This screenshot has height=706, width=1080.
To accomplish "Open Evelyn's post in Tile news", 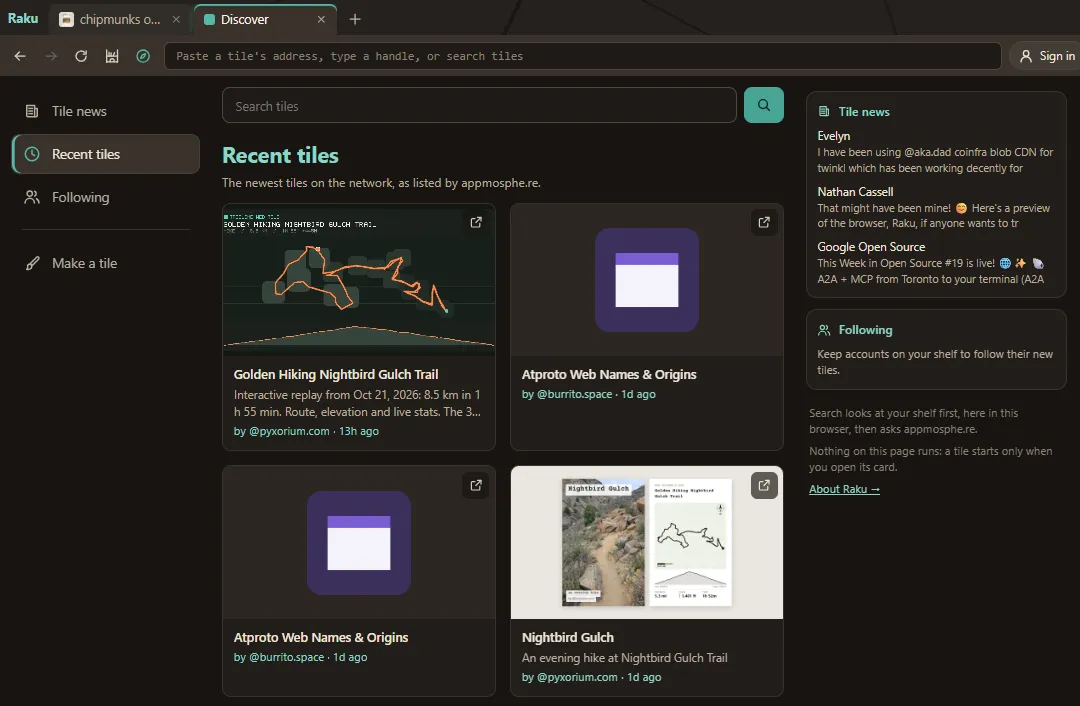I will click(x=935, y=152).
